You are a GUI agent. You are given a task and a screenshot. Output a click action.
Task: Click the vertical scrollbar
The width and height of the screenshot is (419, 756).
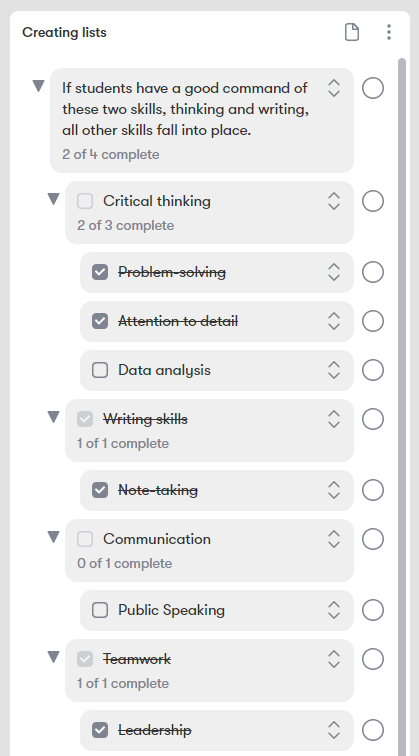tap(402, 405)
